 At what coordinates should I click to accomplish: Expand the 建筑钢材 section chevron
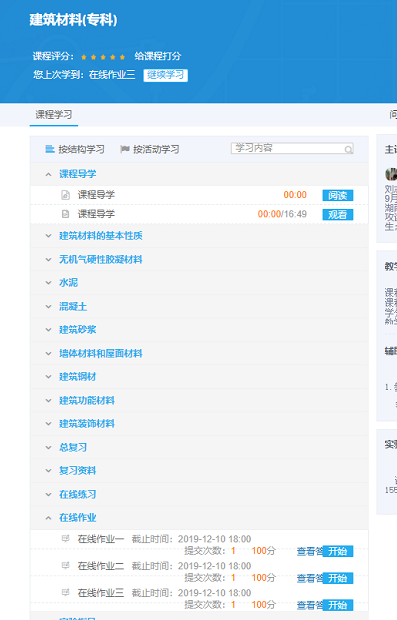49,377
